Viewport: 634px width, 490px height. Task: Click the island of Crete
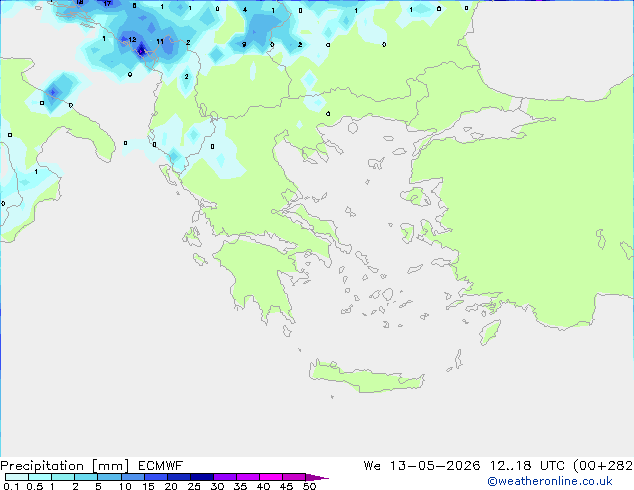[366, 378]
